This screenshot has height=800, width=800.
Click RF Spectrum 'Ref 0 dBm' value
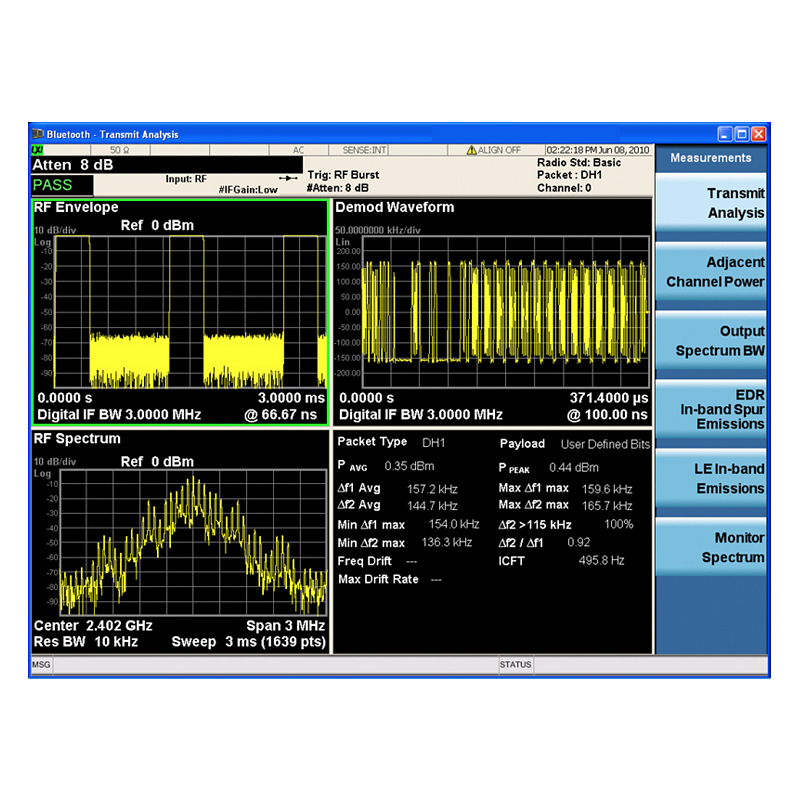pyautogui.click(x=157, y=461)
